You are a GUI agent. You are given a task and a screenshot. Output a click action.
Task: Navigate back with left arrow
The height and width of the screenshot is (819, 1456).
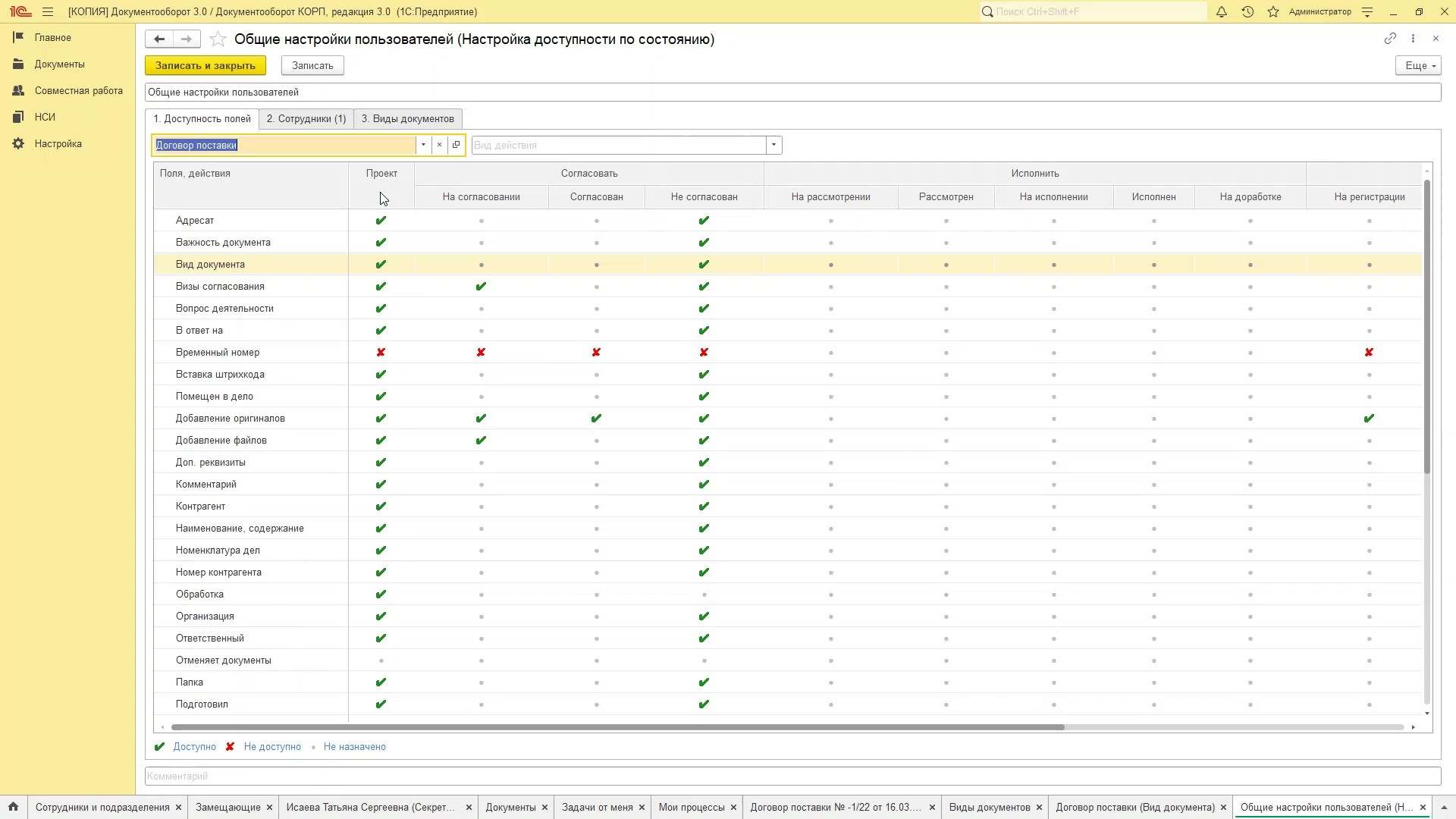tap(159, 39)
